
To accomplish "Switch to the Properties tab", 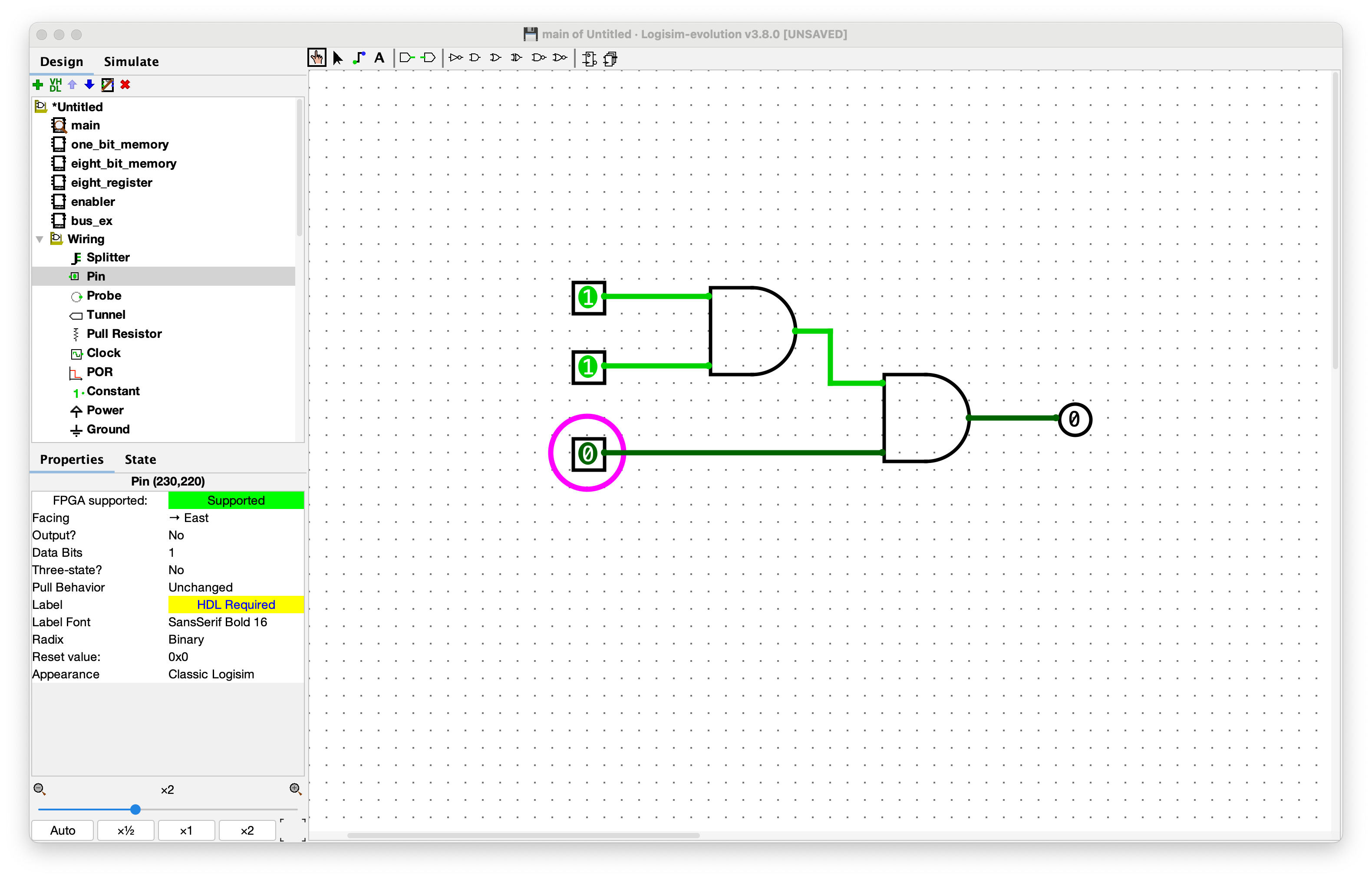I will pos(72,459).
